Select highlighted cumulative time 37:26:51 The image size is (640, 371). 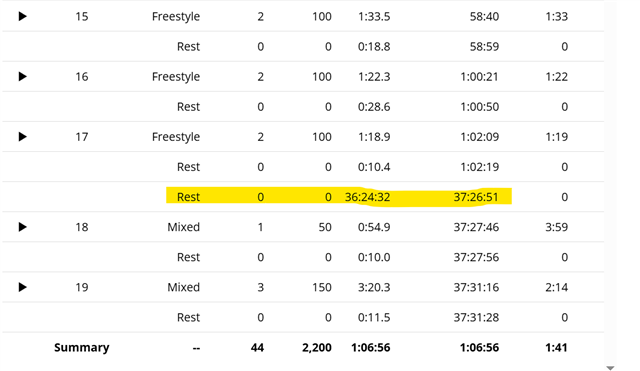(476, 197)
